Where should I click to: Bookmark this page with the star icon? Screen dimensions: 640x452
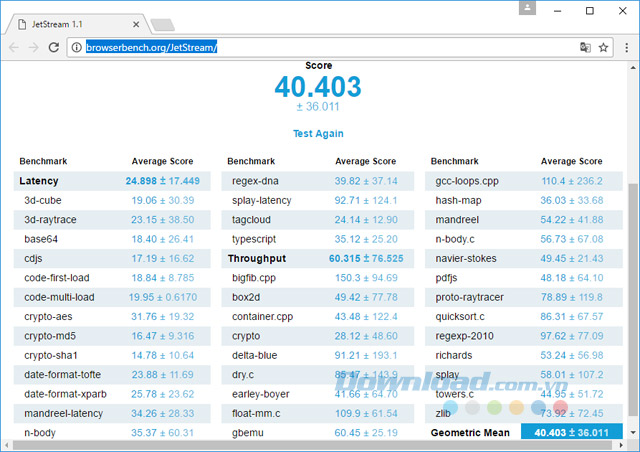604,47
